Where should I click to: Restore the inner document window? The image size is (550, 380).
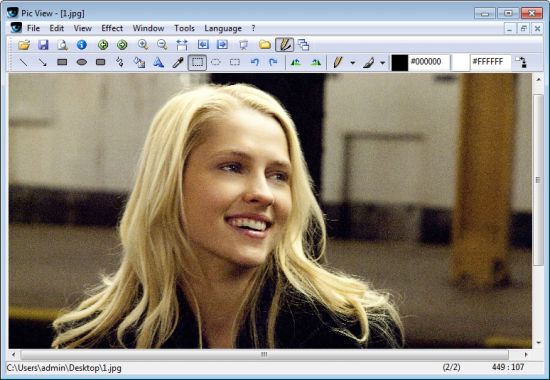tap(523, 28)
